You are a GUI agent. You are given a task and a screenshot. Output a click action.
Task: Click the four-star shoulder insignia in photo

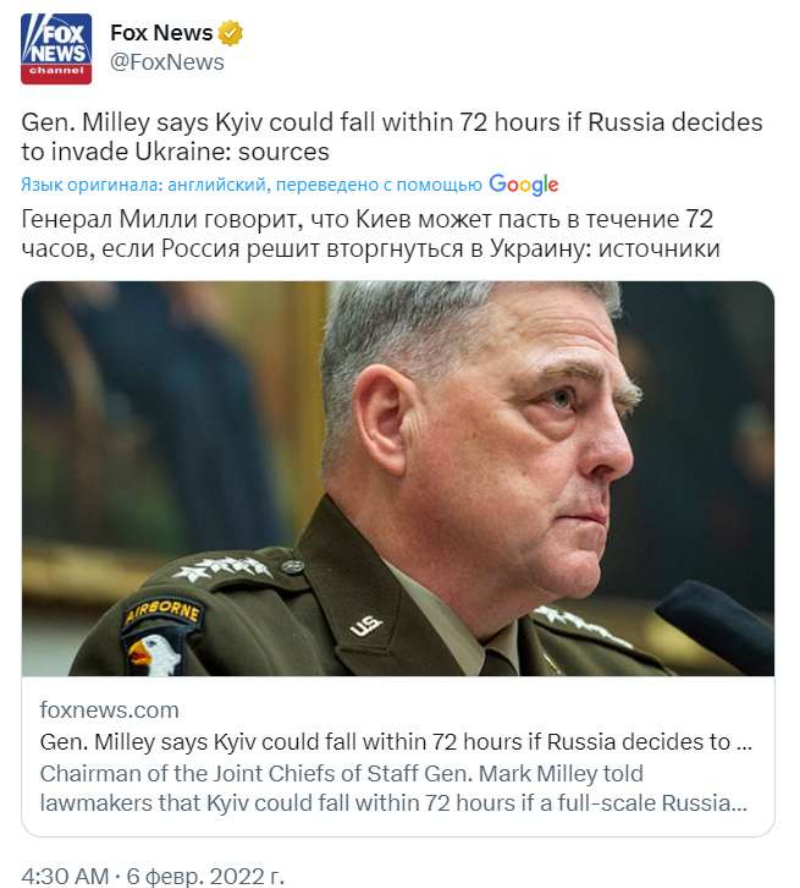[222, 569]
